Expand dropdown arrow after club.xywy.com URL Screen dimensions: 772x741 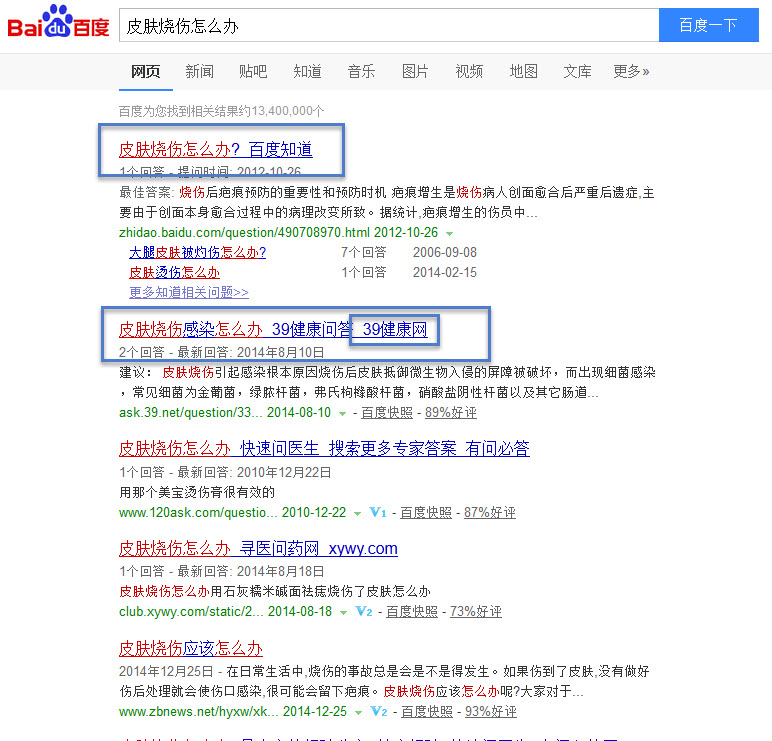coord(344,612)
